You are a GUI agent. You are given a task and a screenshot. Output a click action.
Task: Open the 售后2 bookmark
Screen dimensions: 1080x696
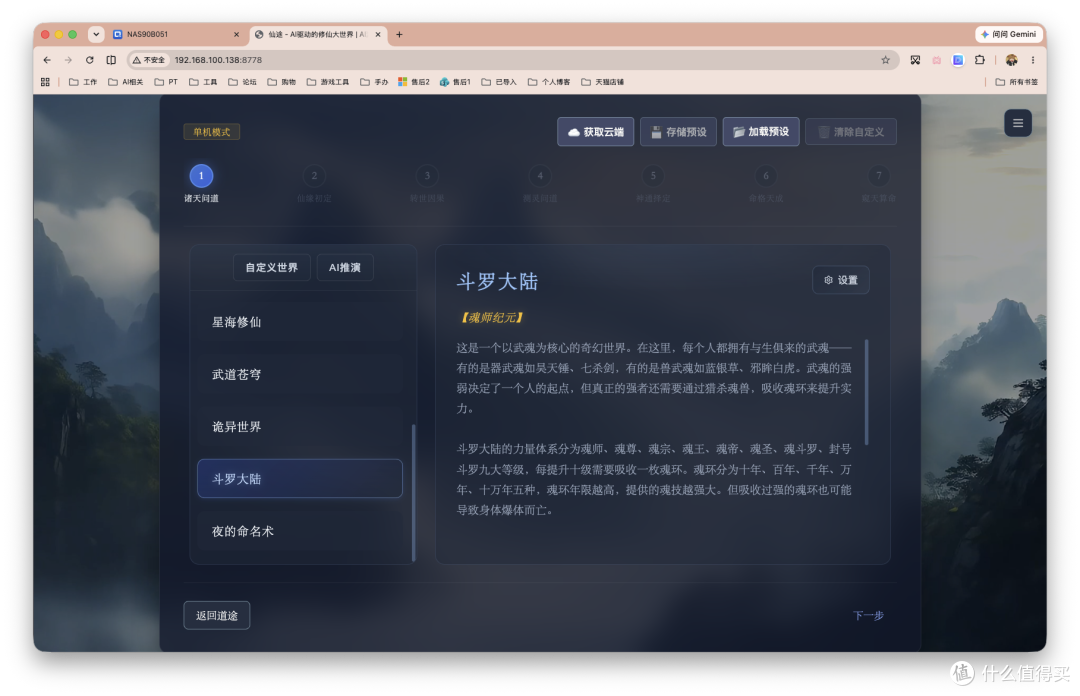click(x=414, y=82)
